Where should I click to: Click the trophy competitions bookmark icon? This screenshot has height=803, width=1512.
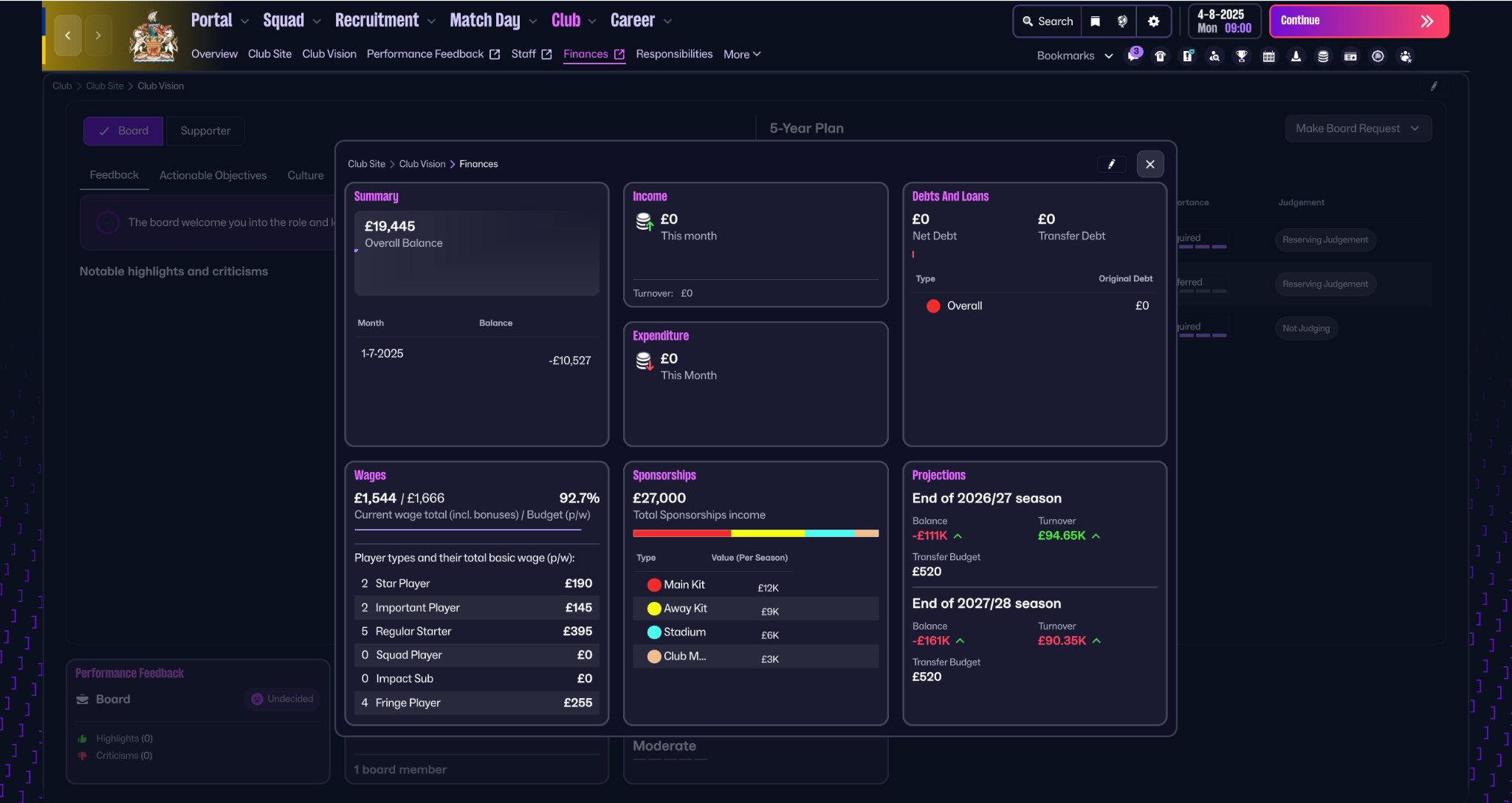pyautogui.click(x=1242, y=56)
